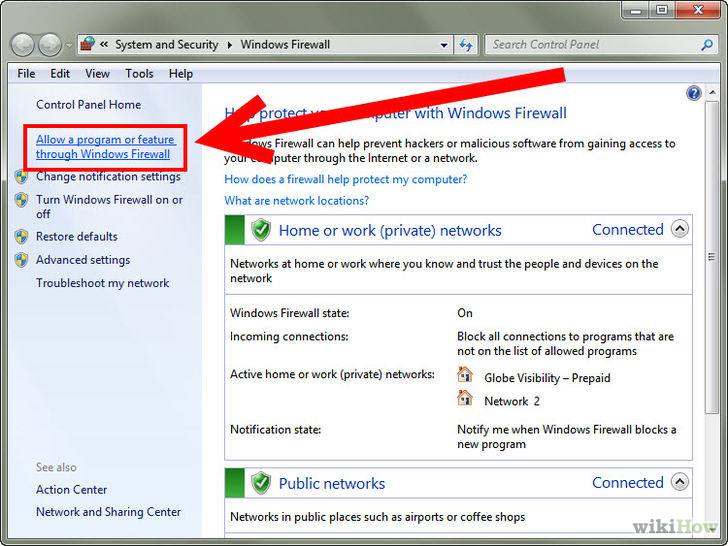Click the On value of firewall state
Image resolution: width=728 pixels, height=546 pixels.
tap(465, 313)
